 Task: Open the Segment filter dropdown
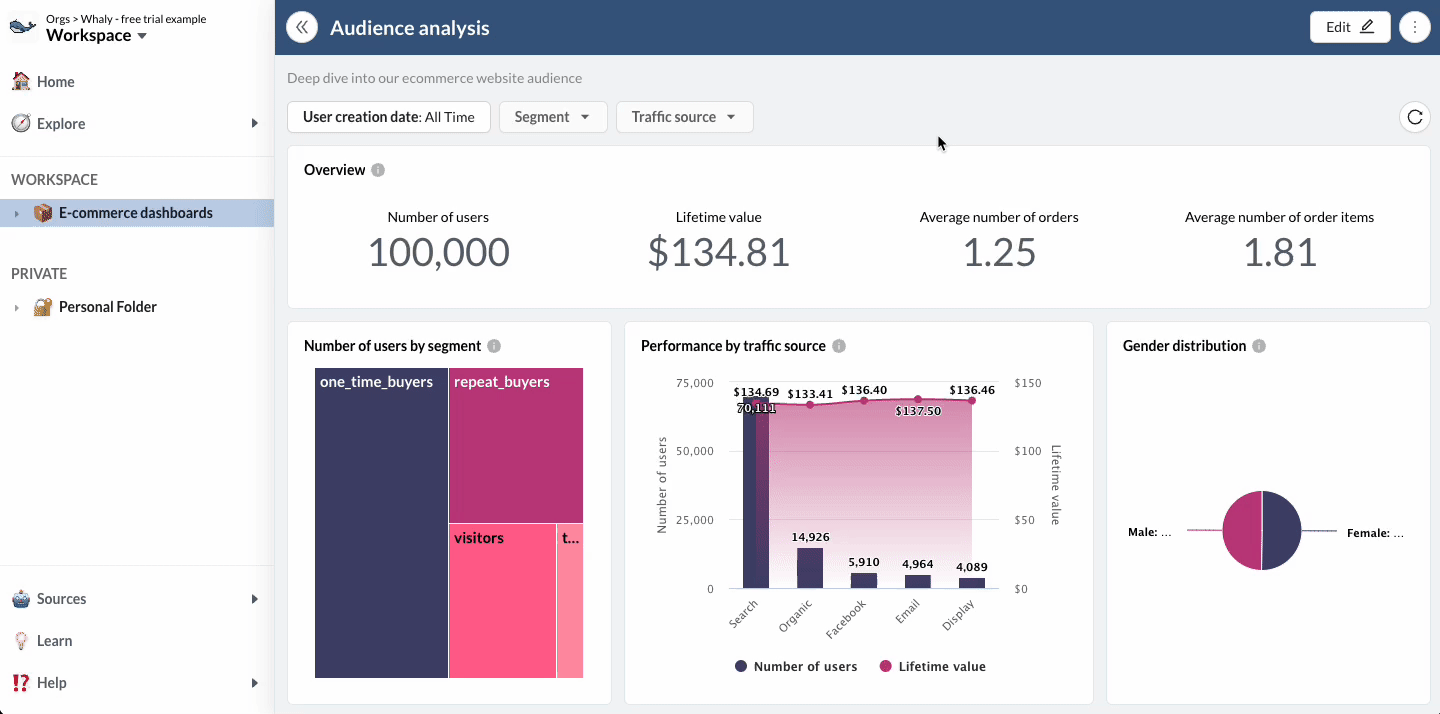(x=552, y=117)
